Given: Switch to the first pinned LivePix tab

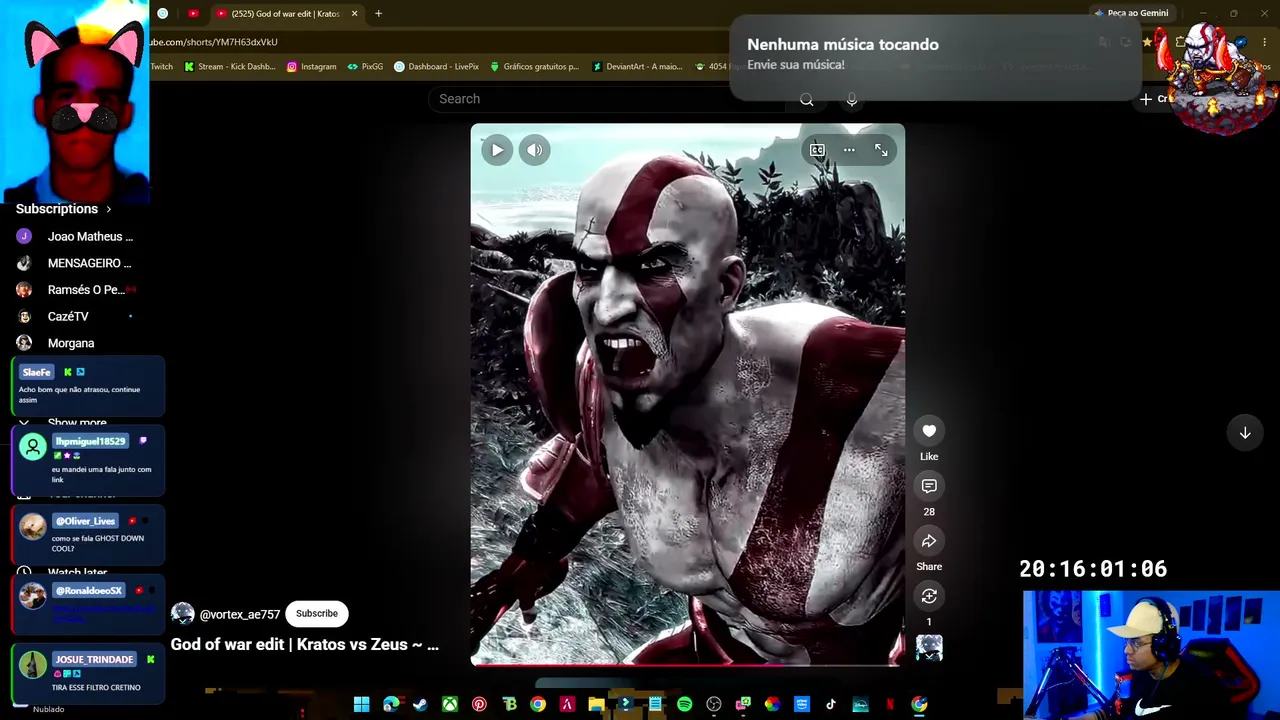Looking at the screenshot, I should 163,14.
